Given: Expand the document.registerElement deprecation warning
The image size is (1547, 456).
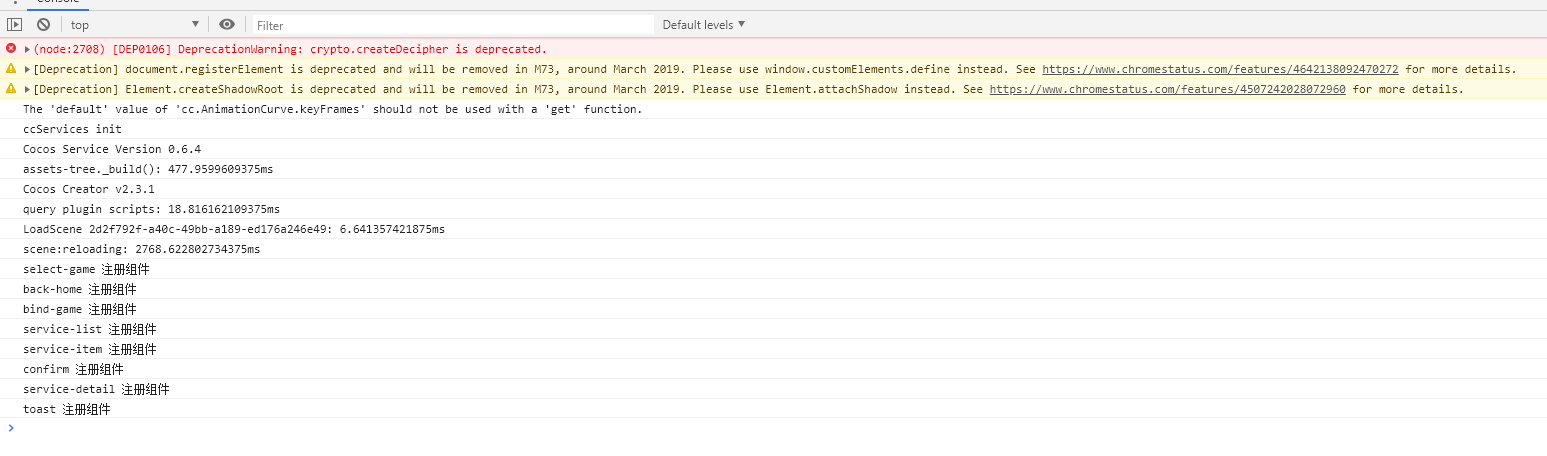Looking at the screenshot, I should [27, 69].
